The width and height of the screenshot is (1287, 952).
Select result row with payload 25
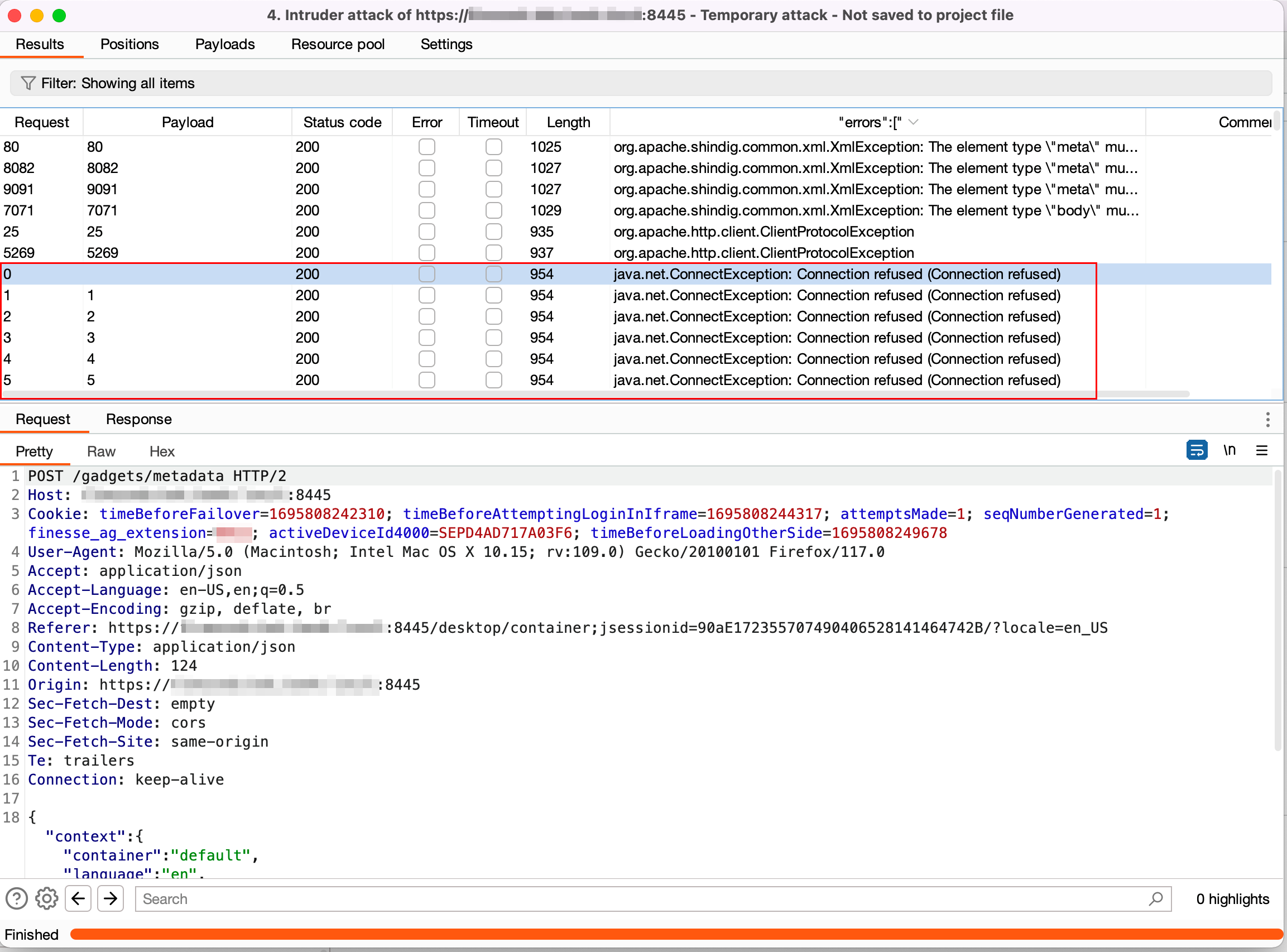click(636, 232)
